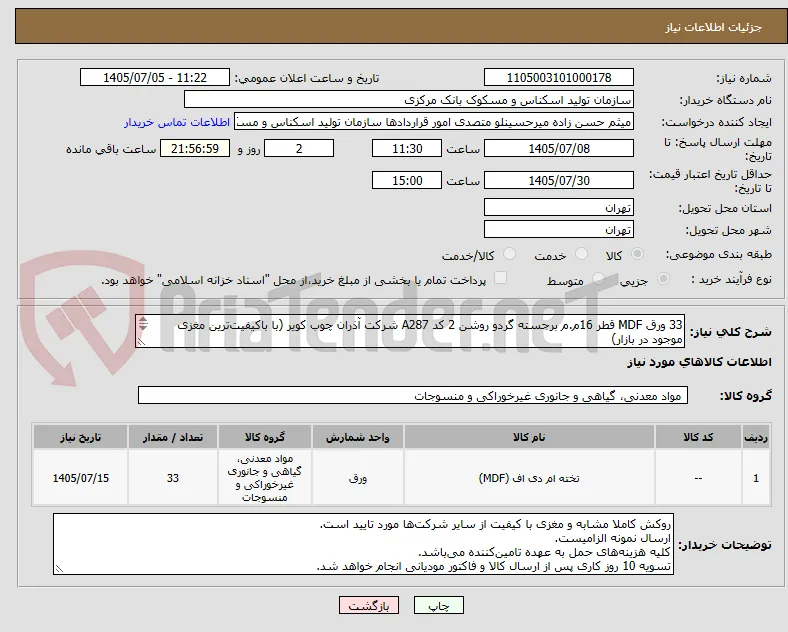The height and width of the screenshot is (632, 788).
Task: Click buyer organization name field
Action: coord(409,99)
